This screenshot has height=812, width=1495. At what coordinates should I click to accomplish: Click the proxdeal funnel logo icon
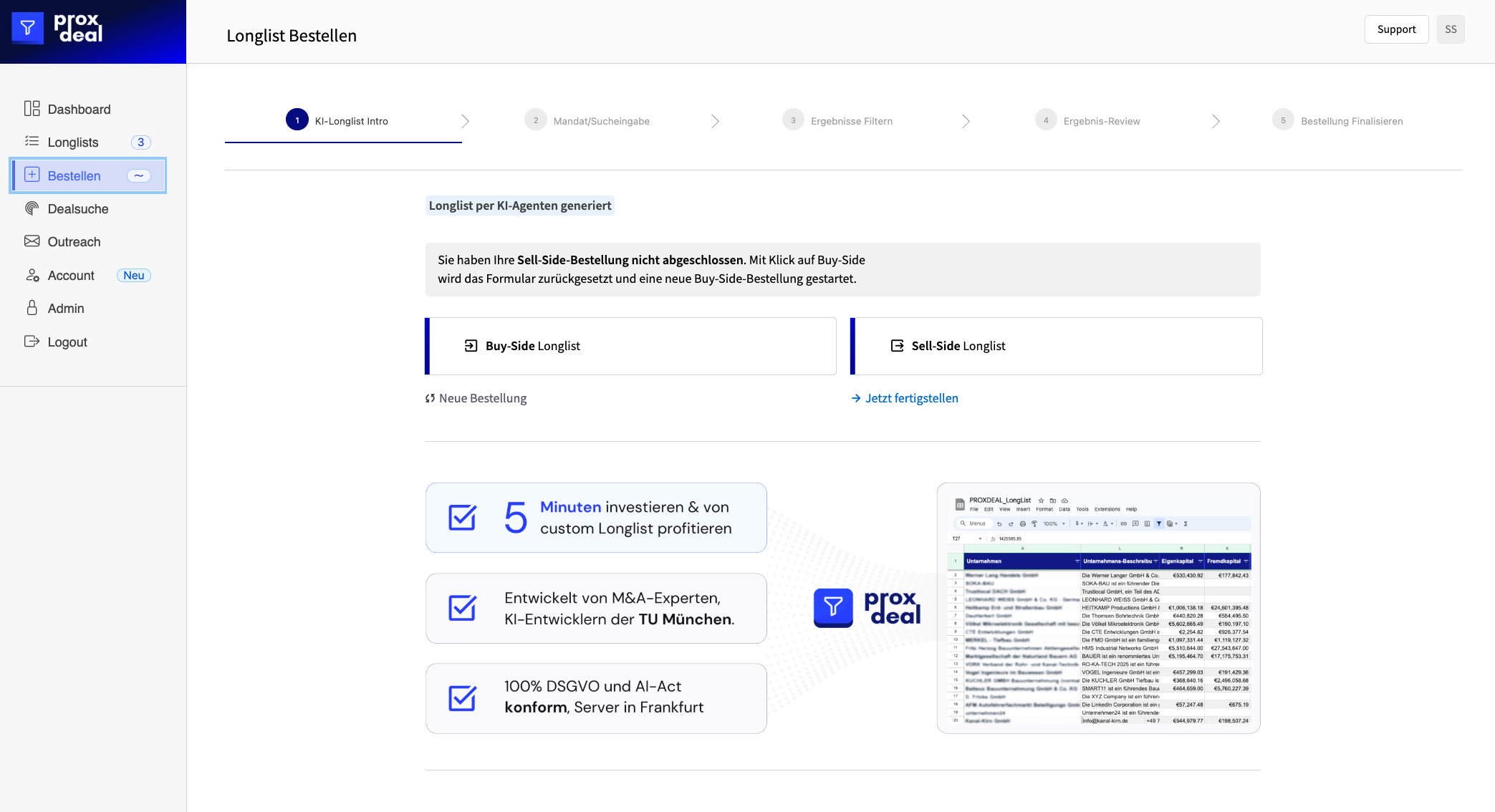pos(27,29)
